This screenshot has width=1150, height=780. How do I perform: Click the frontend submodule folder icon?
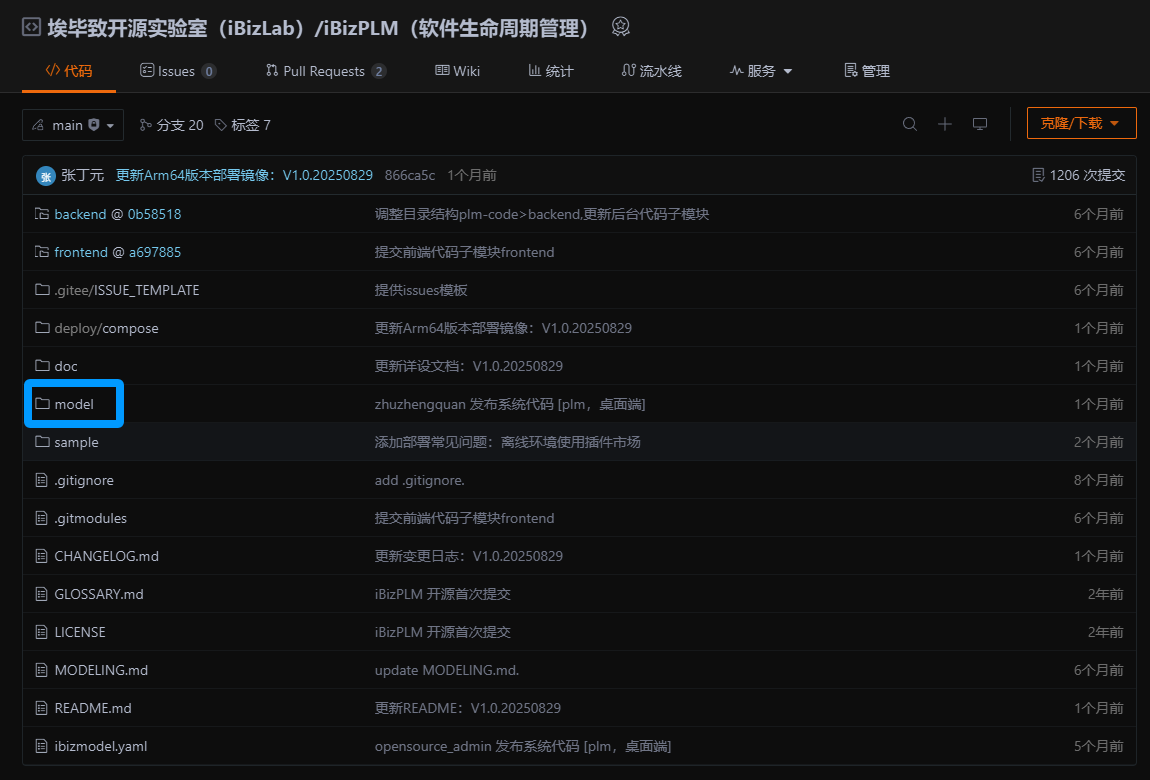pos(42,251)
